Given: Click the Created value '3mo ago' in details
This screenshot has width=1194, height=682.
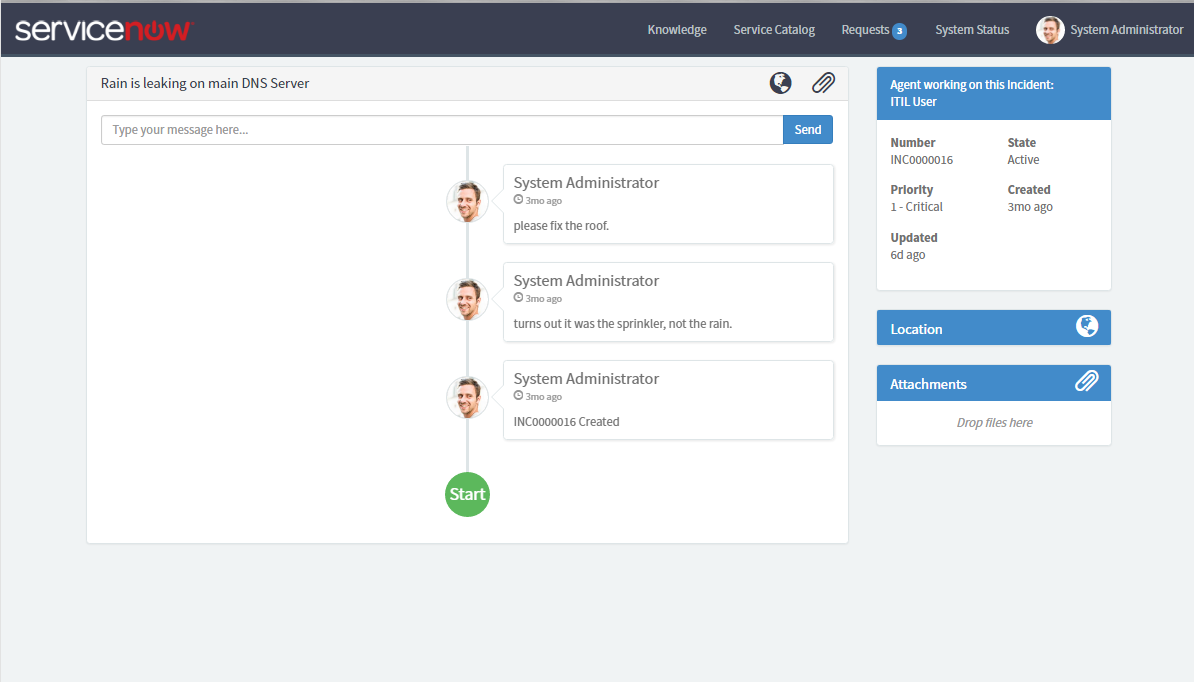Looking at the screenshot, I should [1030, 207].
